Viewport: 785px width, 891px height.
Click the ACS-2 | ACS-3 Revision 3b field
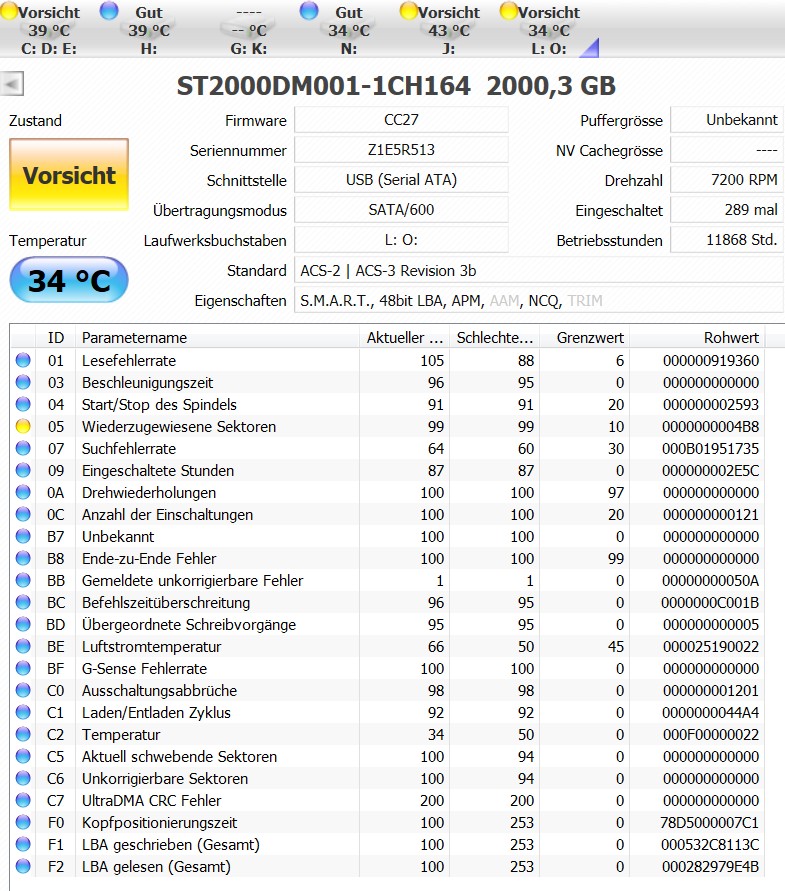(539, 270)
